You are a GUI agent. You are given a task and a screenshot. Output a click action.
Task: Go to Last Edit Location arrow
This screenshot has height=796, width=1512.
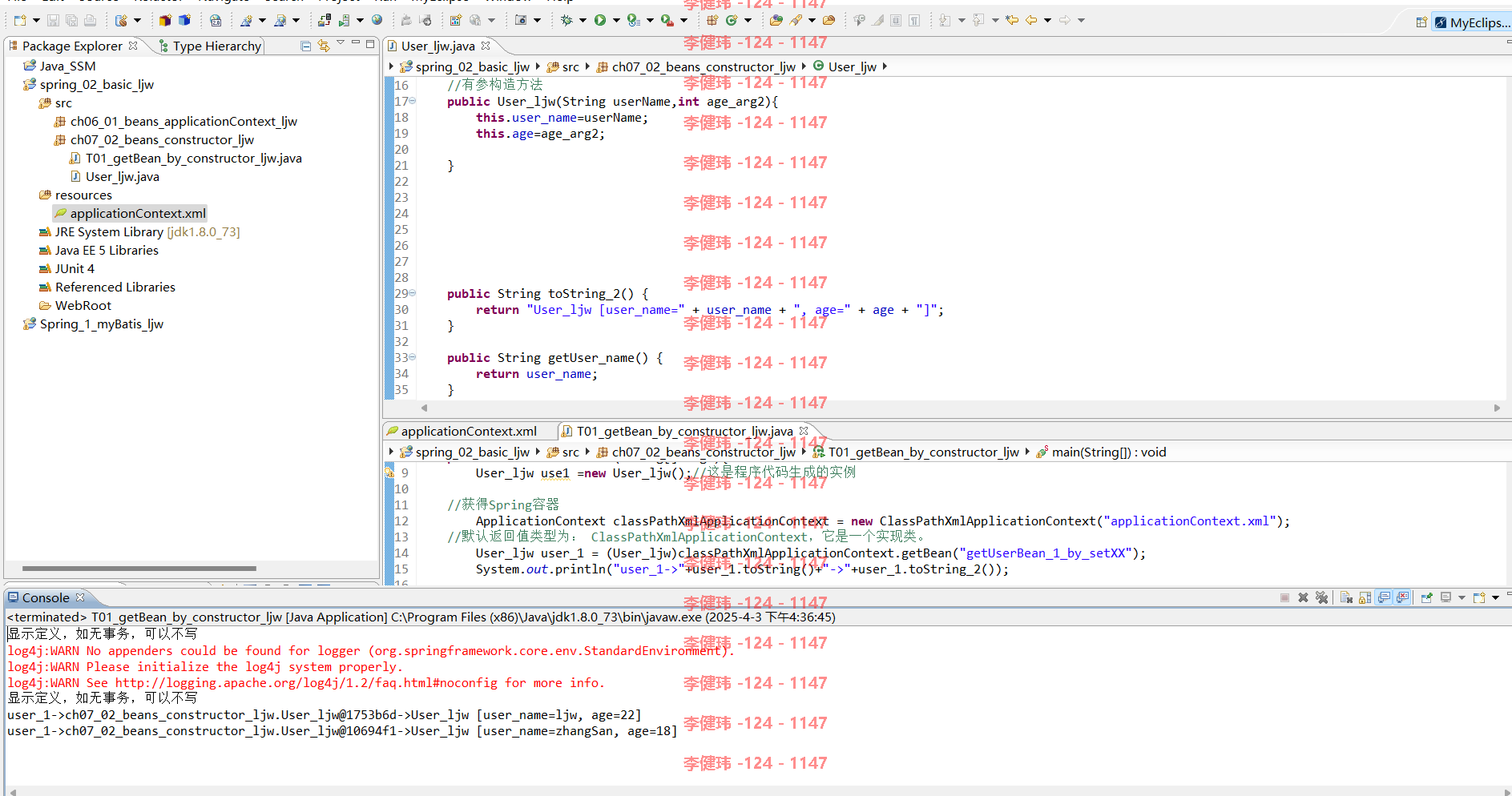(1012, 20)
